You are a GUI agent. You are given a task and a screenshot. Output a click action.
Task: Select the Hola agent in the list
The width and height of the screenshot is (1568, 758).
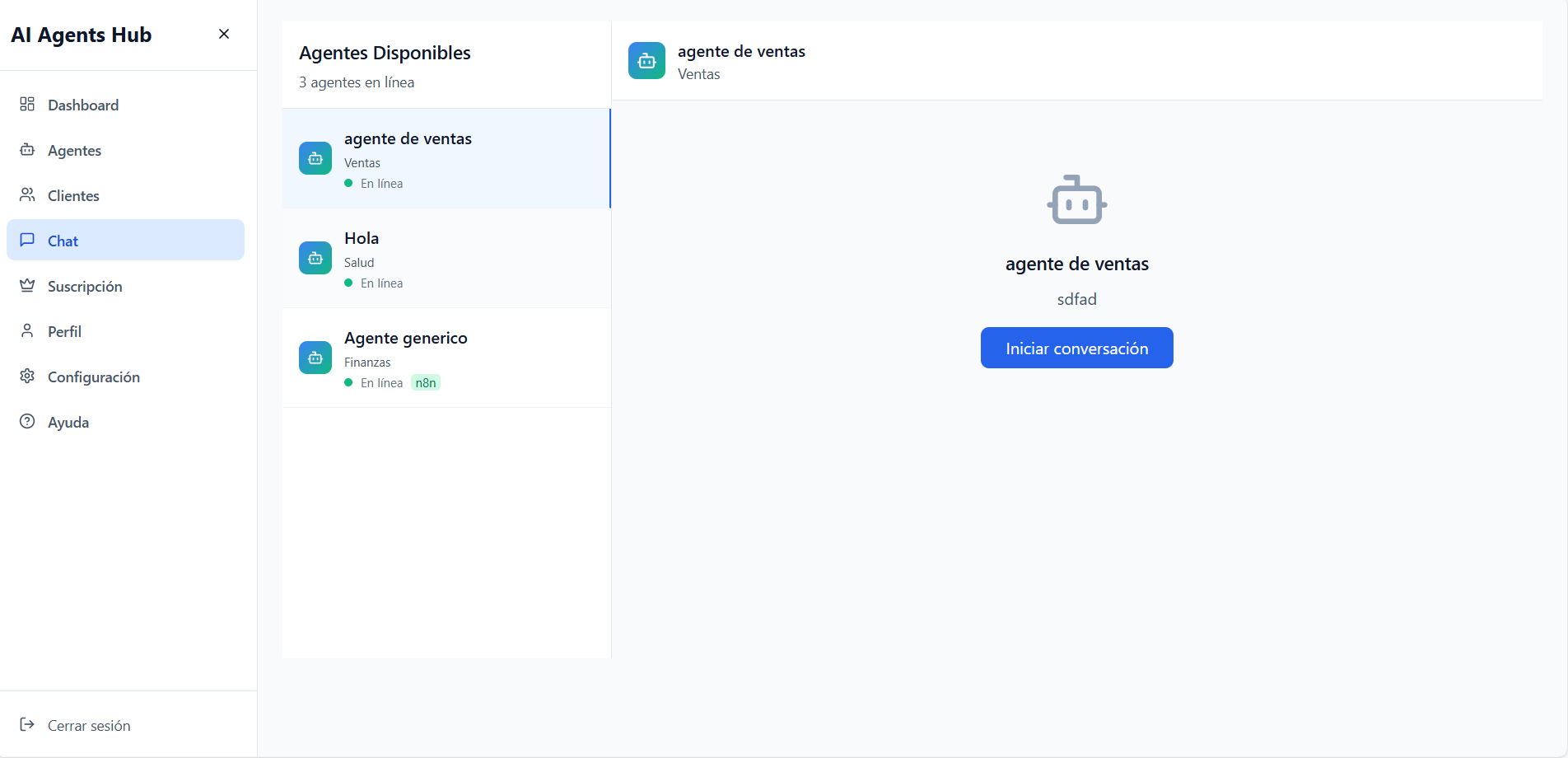pyautogui.click(x=446, y=258)
